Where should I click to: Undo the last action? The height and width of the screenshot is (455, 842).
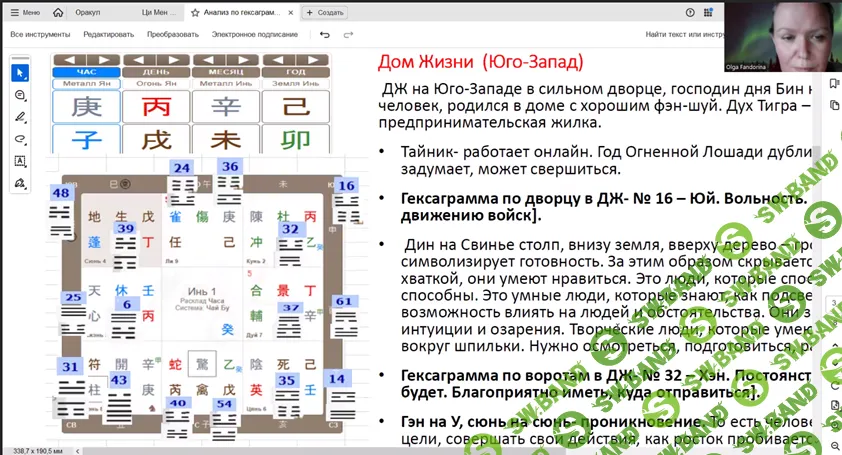click(x=325, y=34)
